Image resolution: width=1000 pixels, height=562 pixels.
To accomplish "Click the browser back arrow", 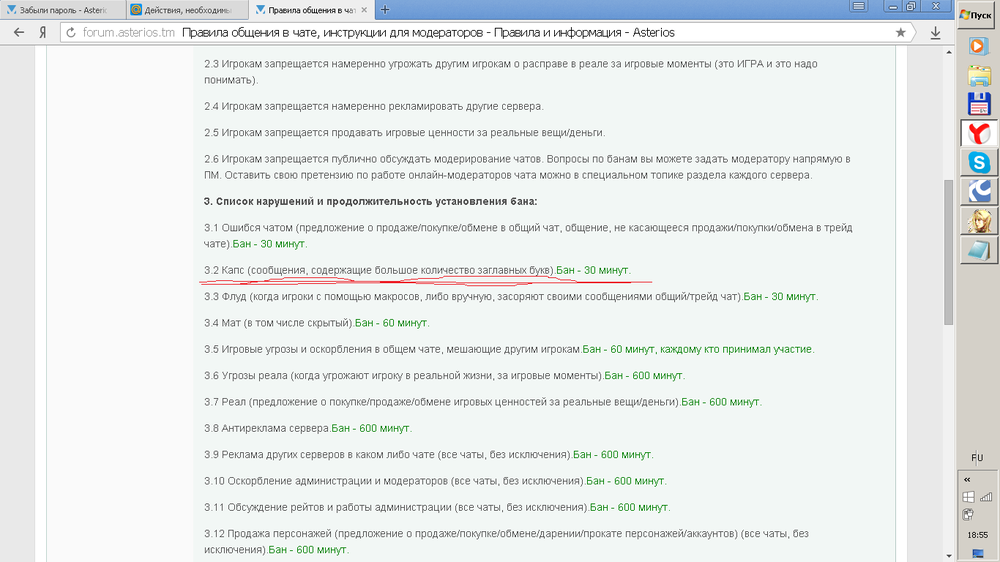I will click(19, 32).
